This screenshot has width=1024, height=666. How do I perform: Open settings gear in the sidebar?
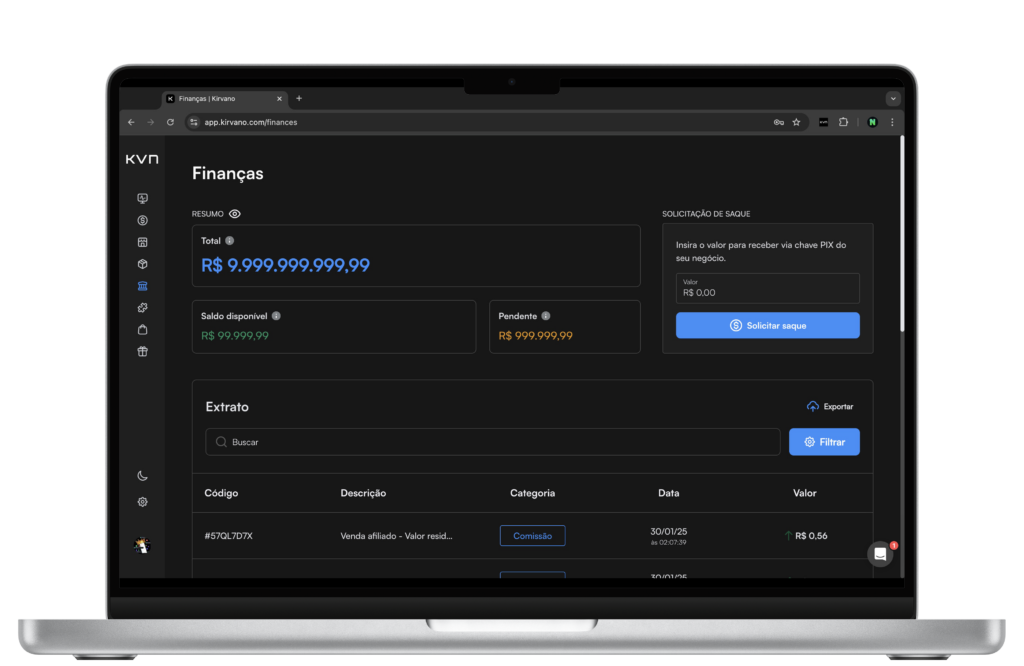click(x=142, y=502)
